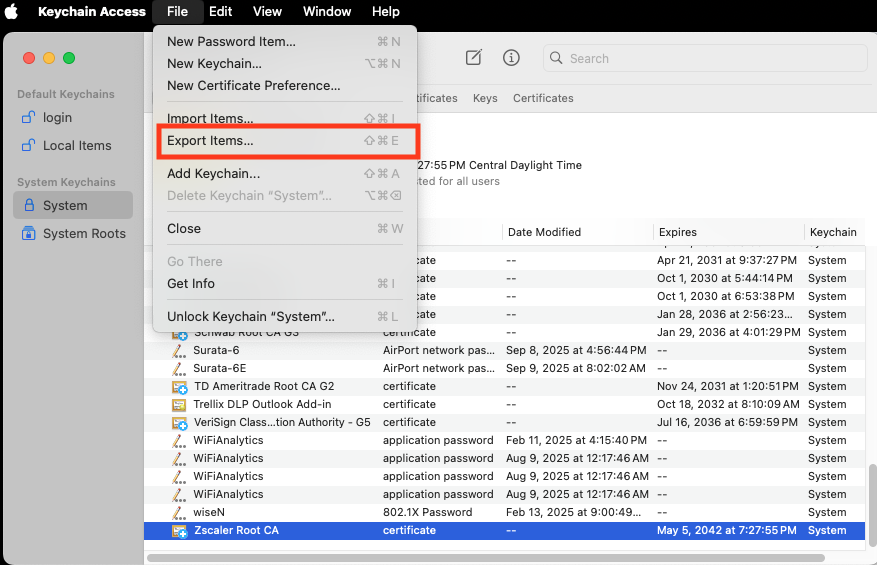
Task: Choose Unlock Keychain "System" menu entry
Action: click(x=285, y=316)
